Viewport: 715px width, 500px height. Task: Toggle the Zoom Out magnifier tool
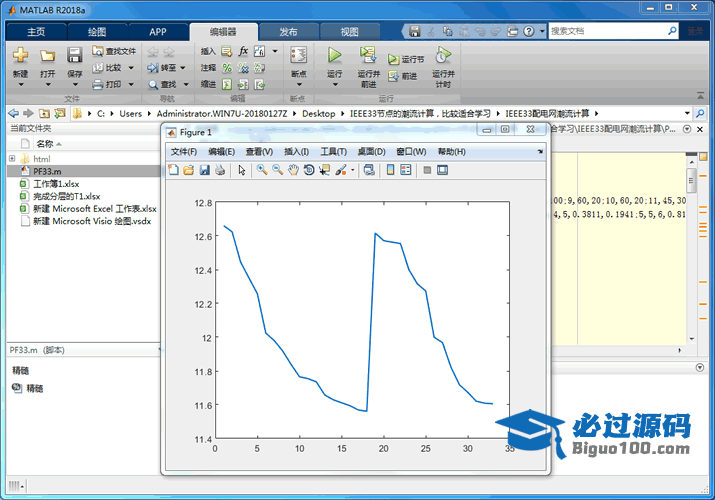pyautogui.click(x=277, y=170)
